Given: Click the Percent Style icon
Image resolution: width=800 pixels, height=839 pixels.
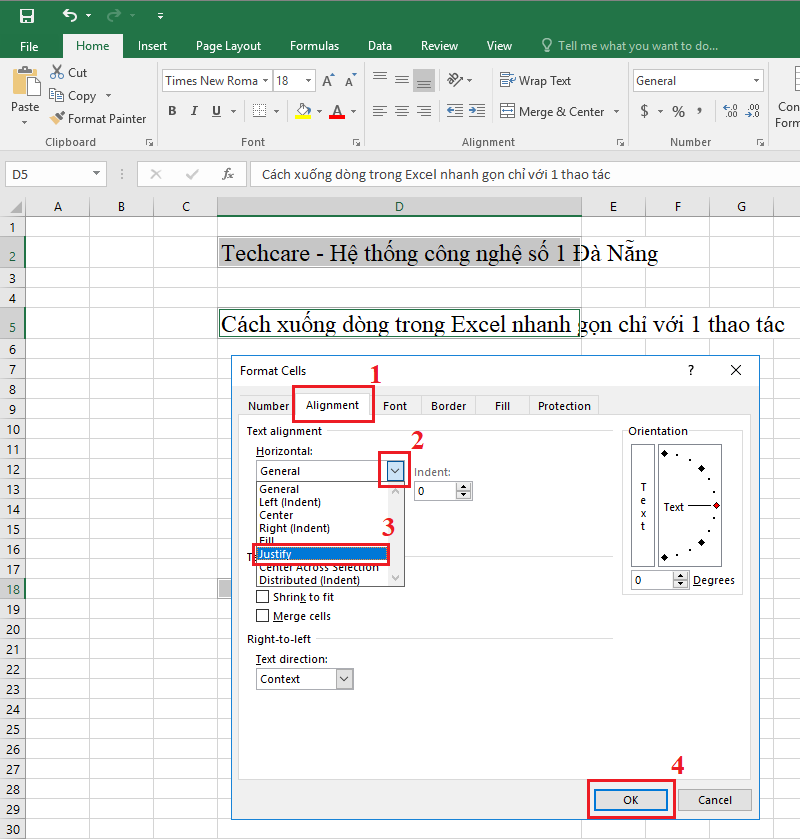Looking at the screenshot, I should click(676, 110).
